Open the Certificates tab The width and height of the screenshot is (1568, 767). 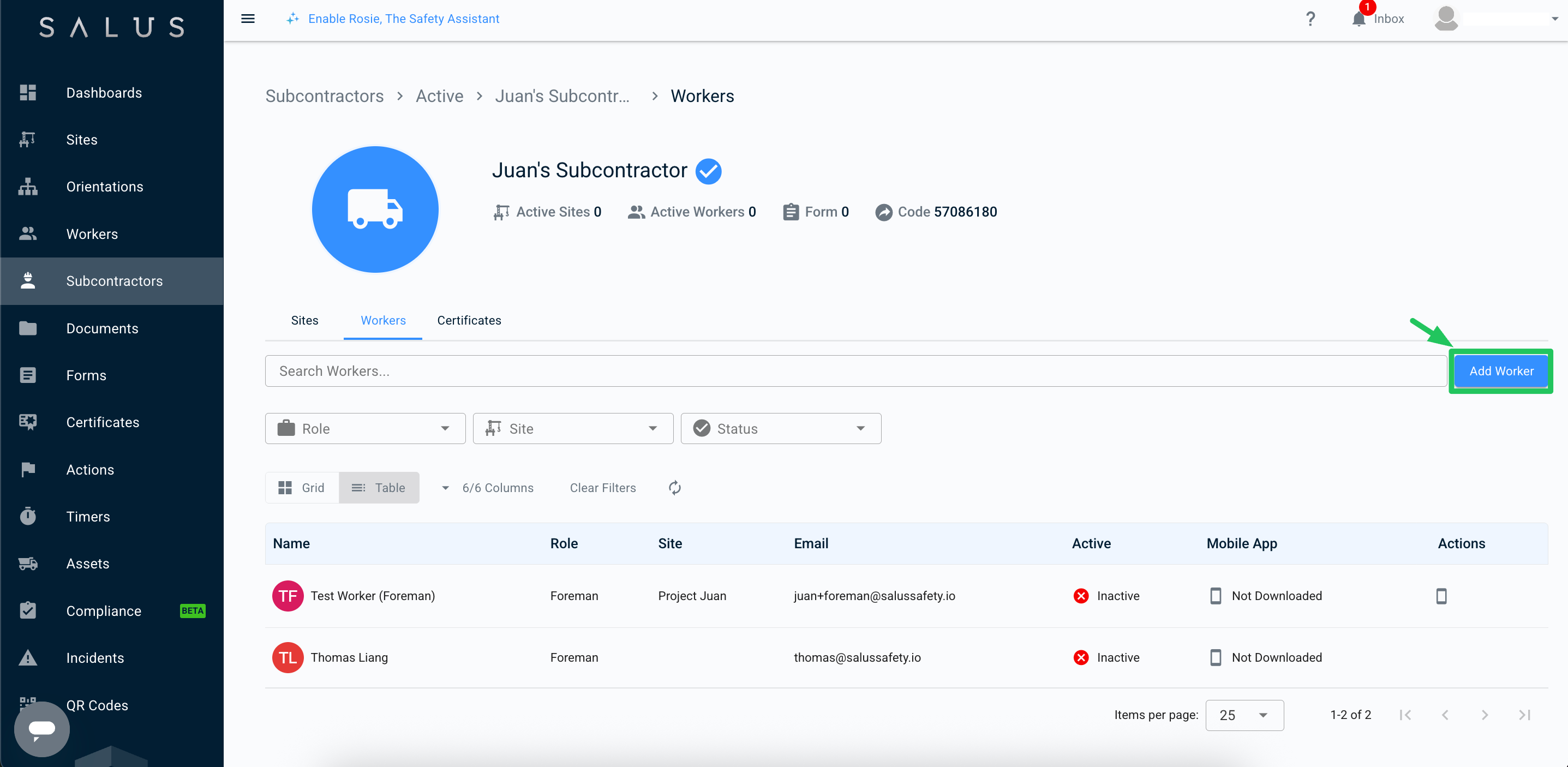(469, 320)
